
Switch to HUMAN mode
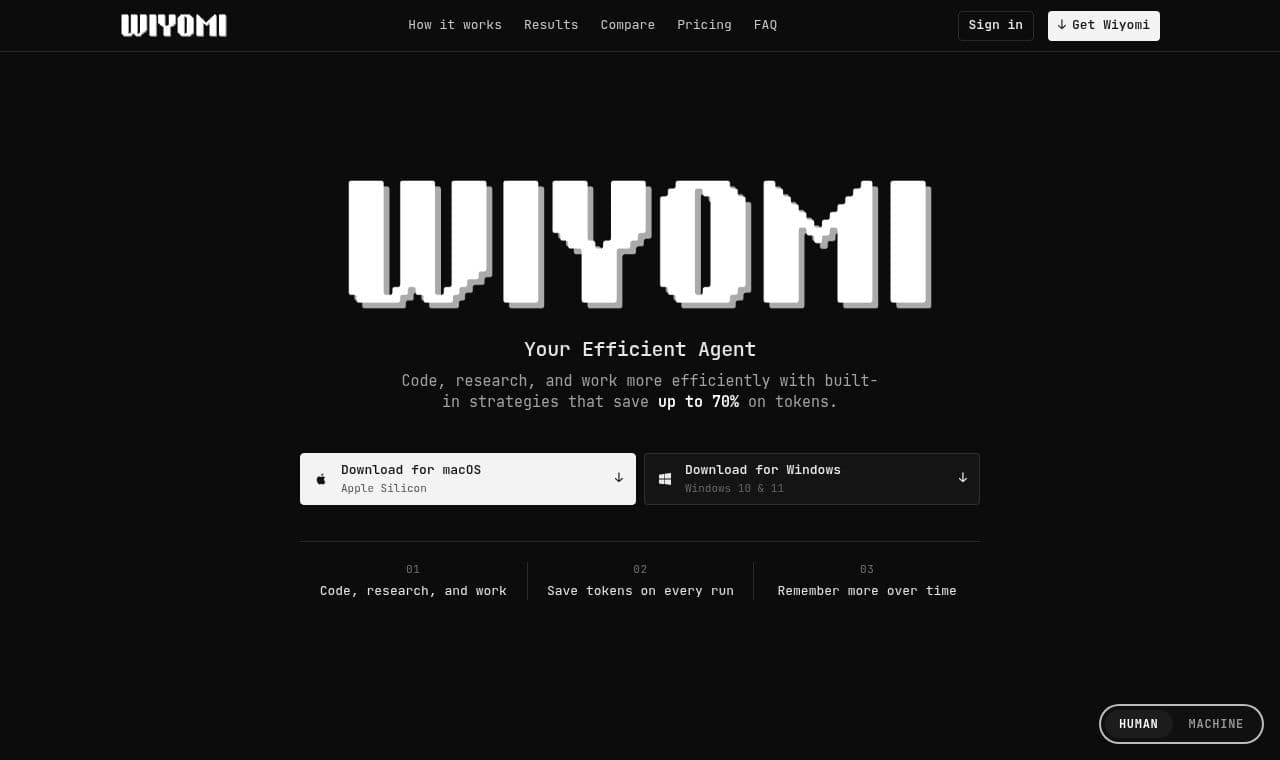click(x=1138, y=724)
